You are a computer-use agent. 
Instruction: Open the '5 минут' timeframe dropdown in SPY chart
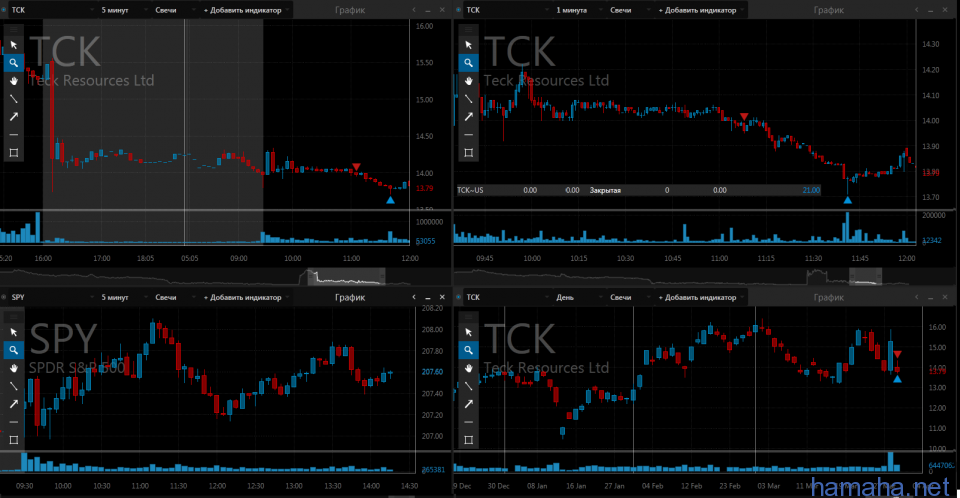click(x=124, y=297)
